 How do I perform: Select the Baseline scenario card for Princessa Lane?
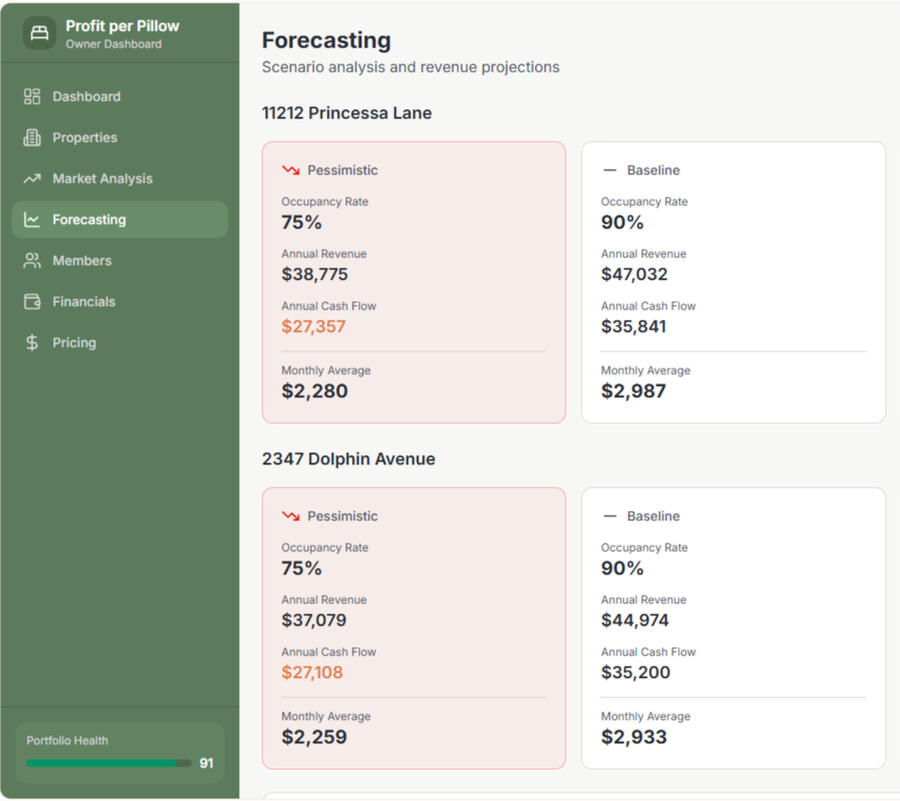(x=733, y=282)
